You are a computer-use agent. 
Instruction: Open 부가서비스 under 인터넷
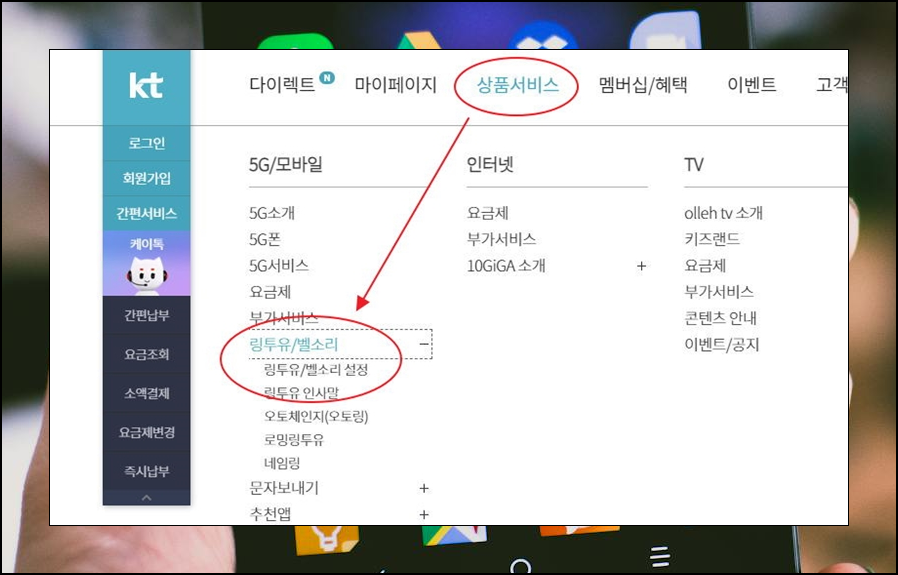(501, 239)
